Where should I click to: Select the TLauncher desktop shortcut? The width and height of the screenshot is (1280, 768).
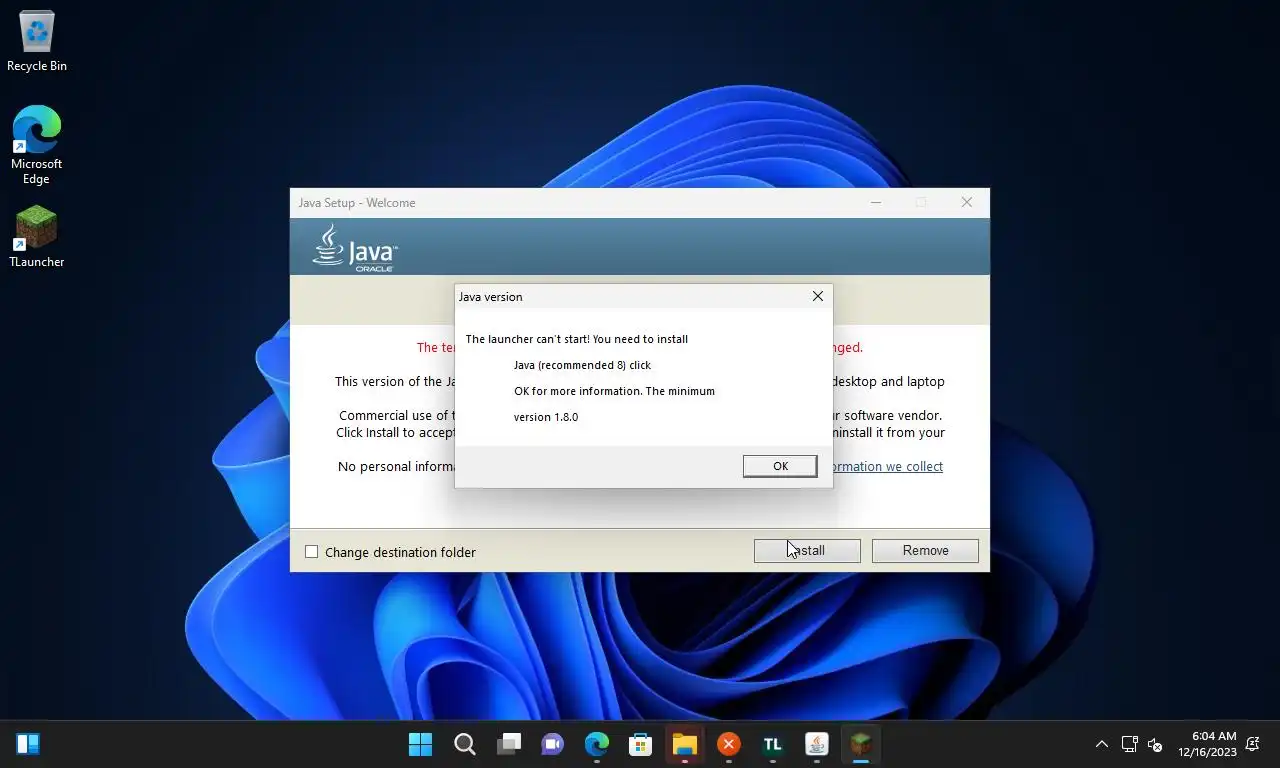pyautogui.click(x=37, y=237)
